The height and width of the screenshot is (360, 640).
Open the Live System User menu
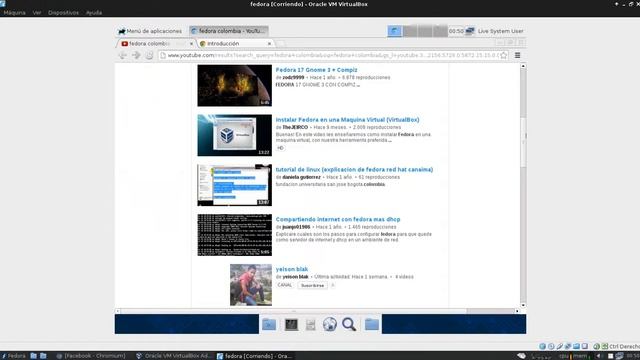pos(500,31)
